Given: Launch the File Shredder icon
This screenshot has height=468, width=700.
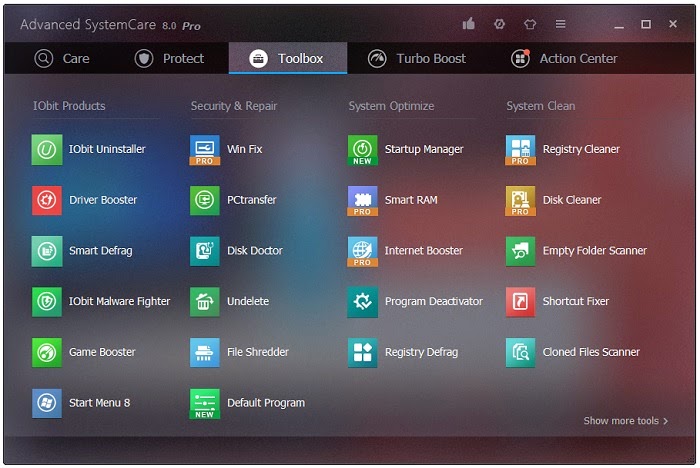Looking at the screenshot, I should coord(205,353).
